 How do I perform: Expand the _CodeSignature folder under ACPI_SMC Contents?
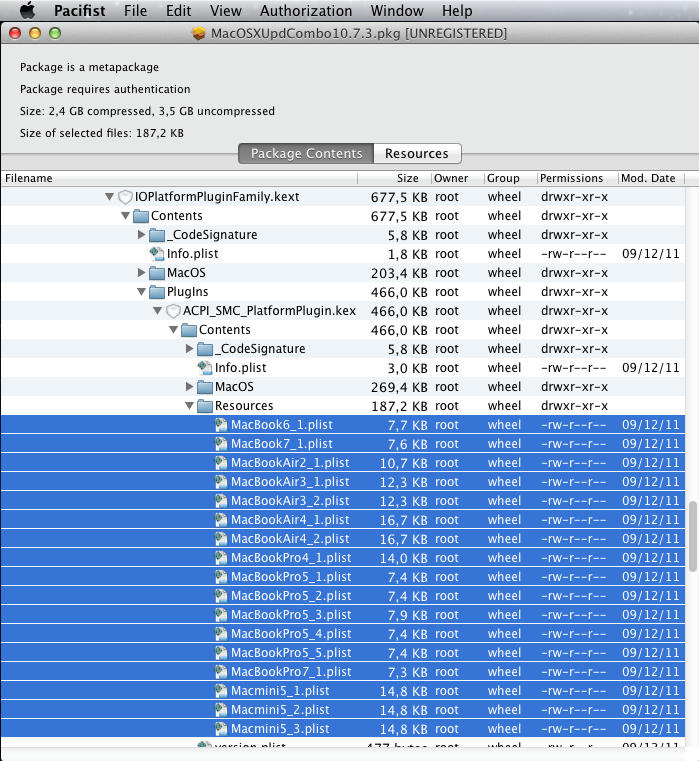[189, 348]
